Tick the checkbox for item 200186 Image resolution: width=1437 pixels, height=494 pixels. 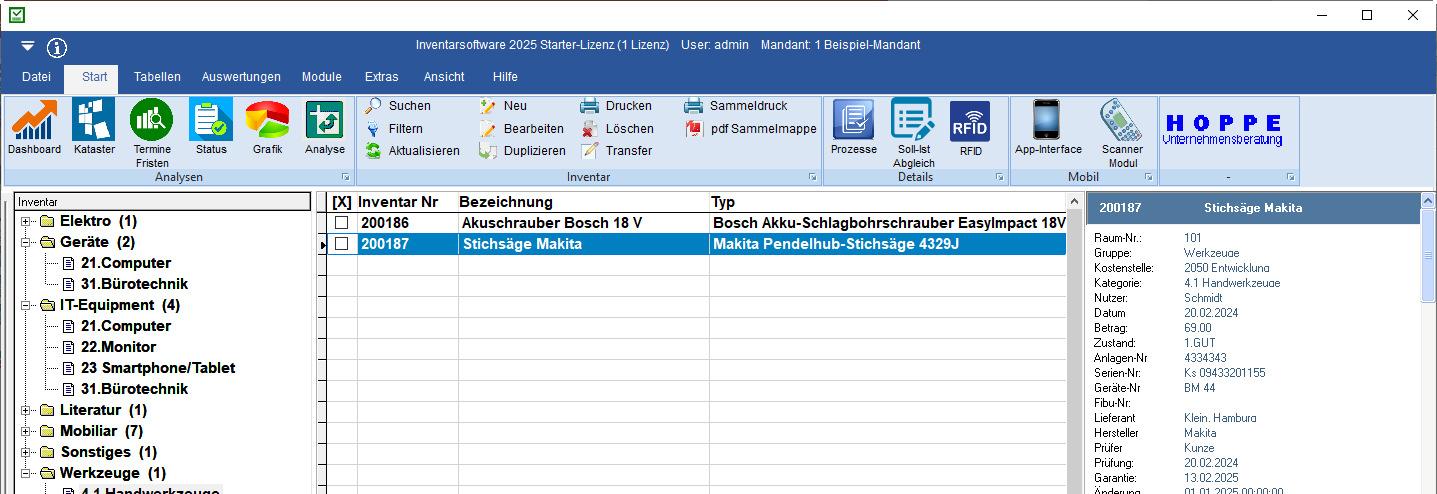point(342,223)
